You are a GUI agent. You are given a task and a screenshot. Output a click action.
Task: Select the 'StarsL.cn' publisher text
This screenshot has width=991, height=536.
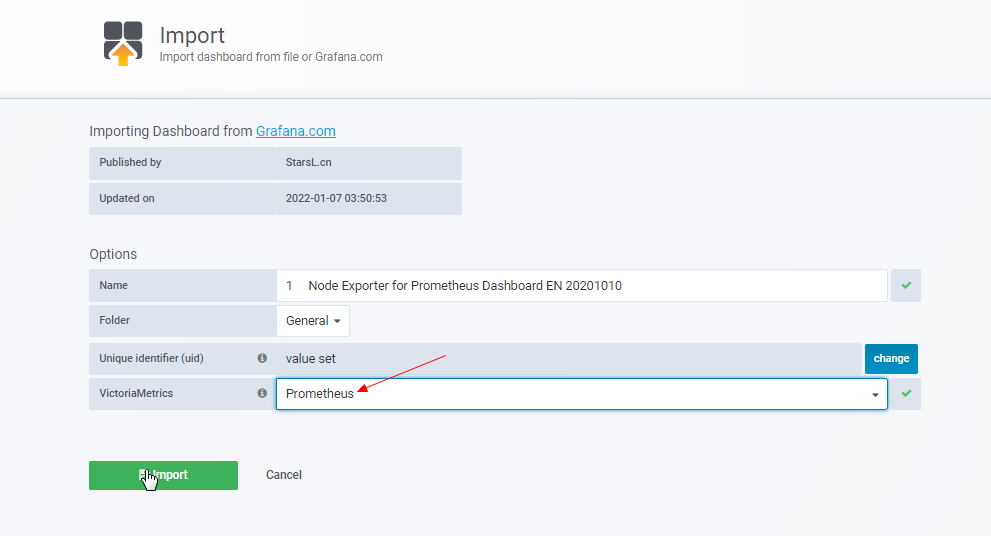(308, 162)
